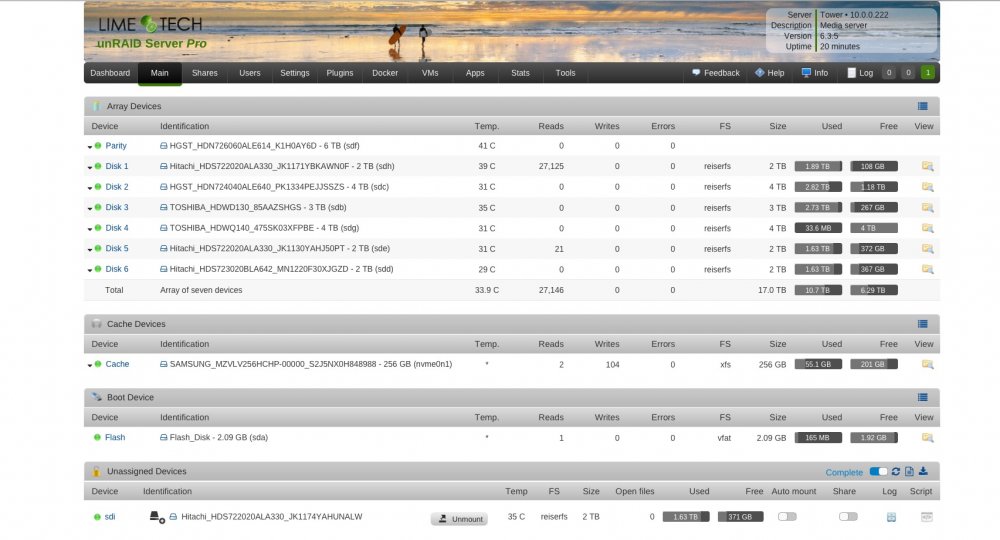Open the sdi device script icon
This screenshot has width=1000, height=540.
tap(927, 517)
